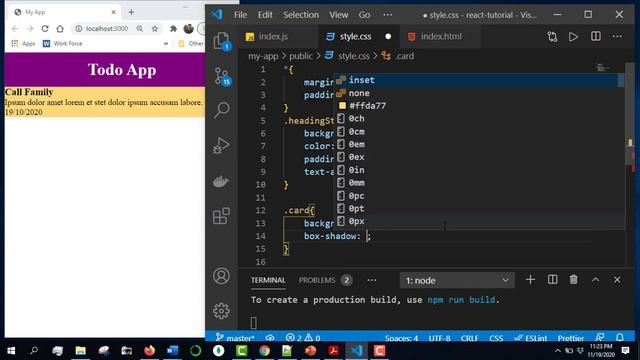Go to Chrome home page
640x360 pixels.
(x=60, y=29)
